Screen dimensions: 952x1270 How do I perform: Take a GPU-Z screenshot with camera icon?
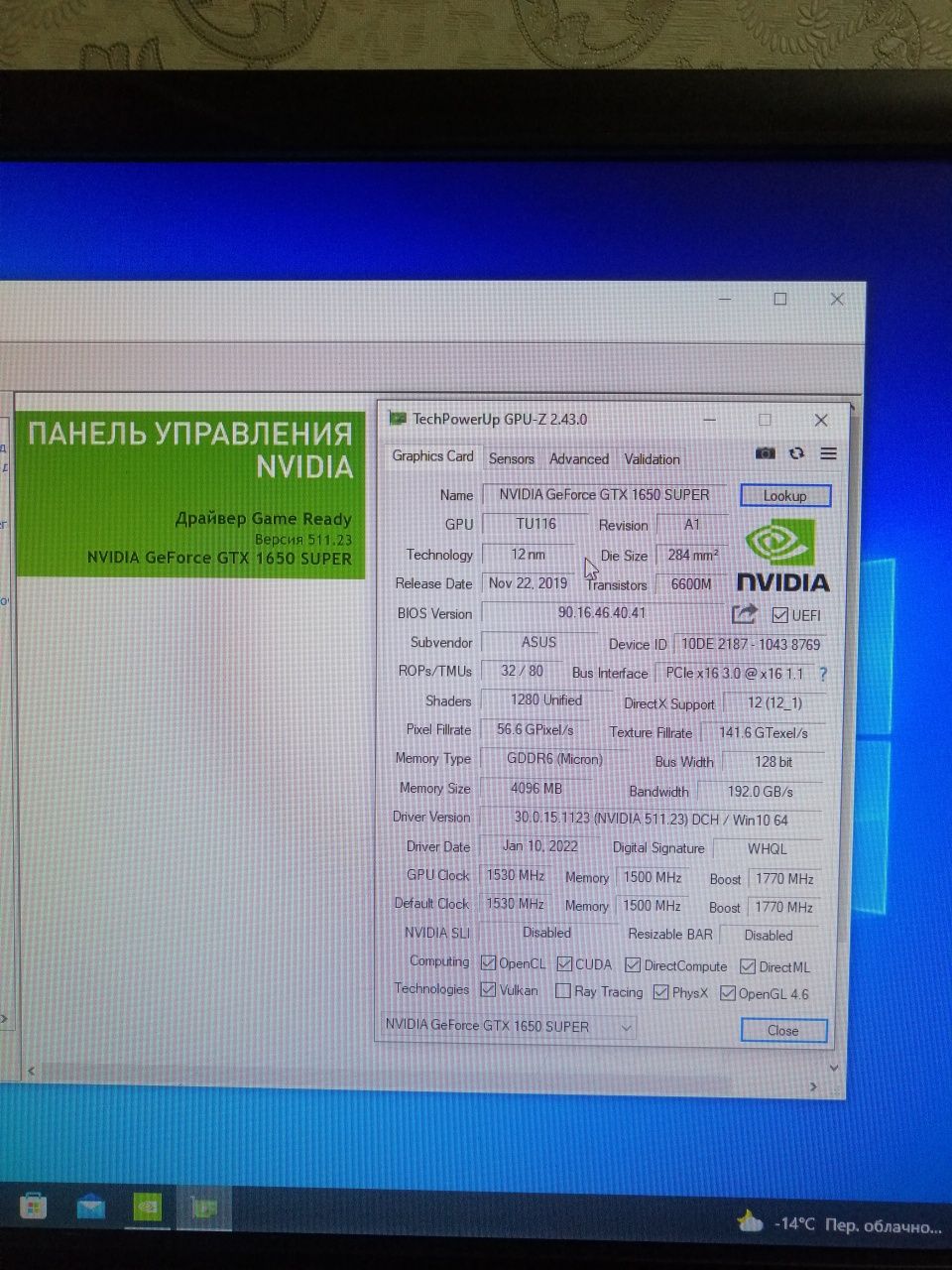[765, 453]
